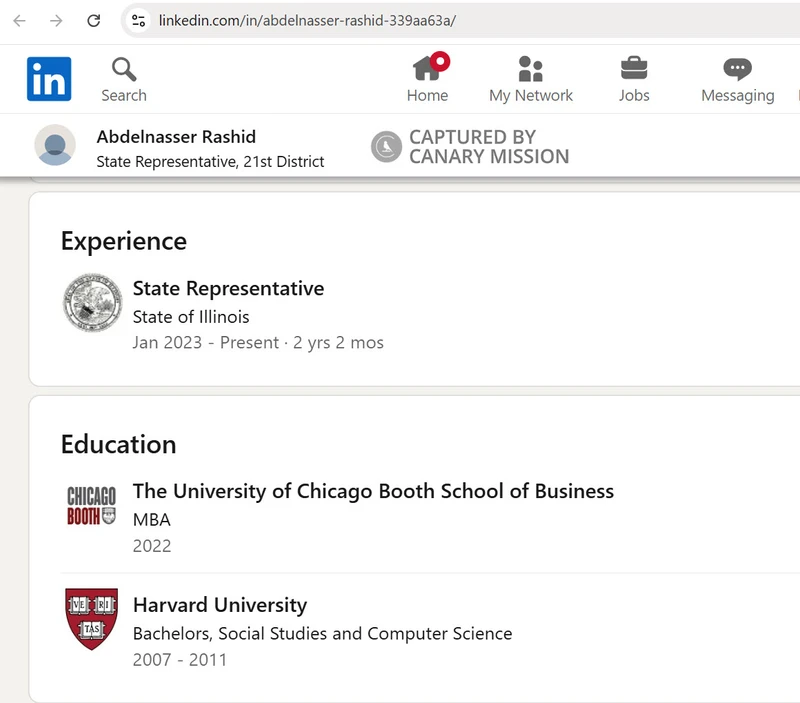The width and height of the screenshot is (800, 703).
Task: Reload the page with refresh icon
Action: 94,20
